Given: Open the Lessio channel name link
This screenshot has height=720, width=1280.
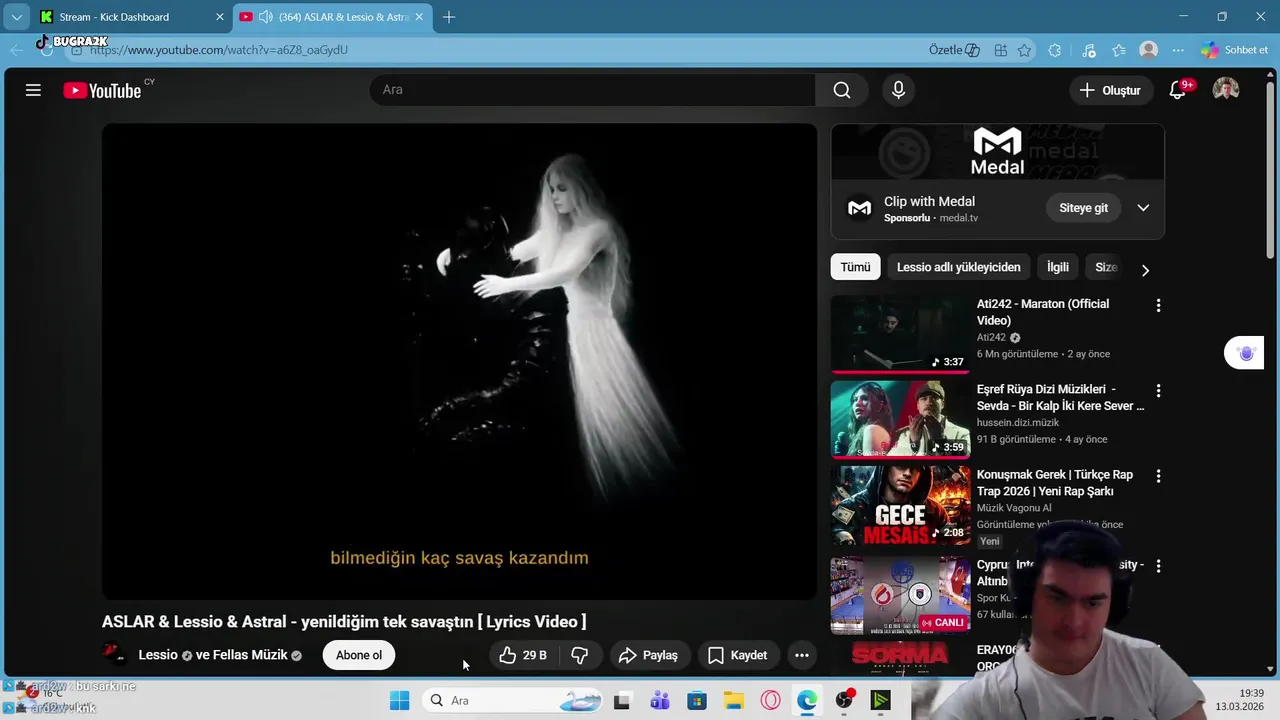Looking at the screenshot, I should 158,655.
